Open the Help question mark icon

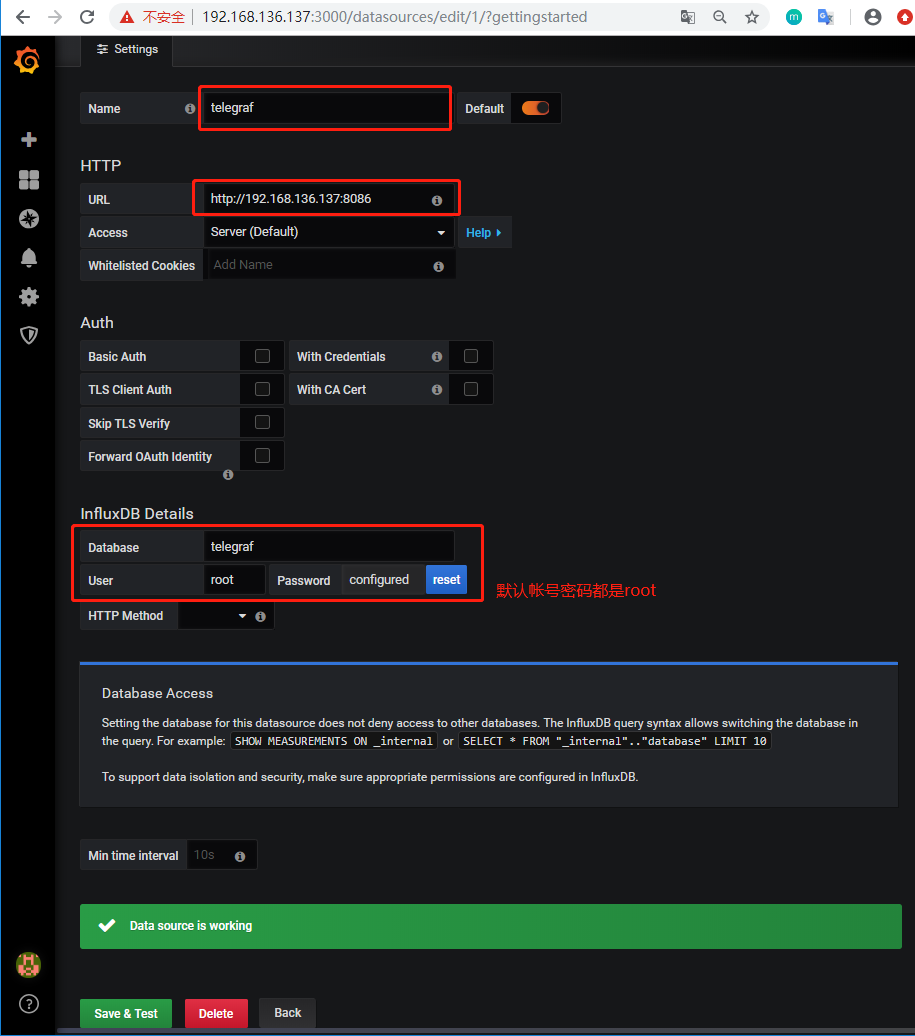[x=28, y=1004]
